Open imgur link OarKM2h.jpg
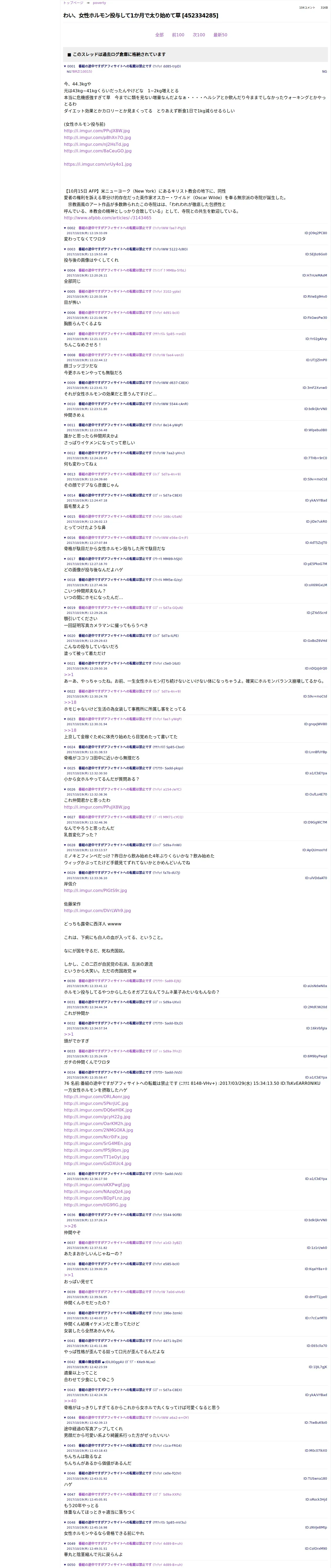The width and height of the screenshot is (336, 1568). point(98,1124)
